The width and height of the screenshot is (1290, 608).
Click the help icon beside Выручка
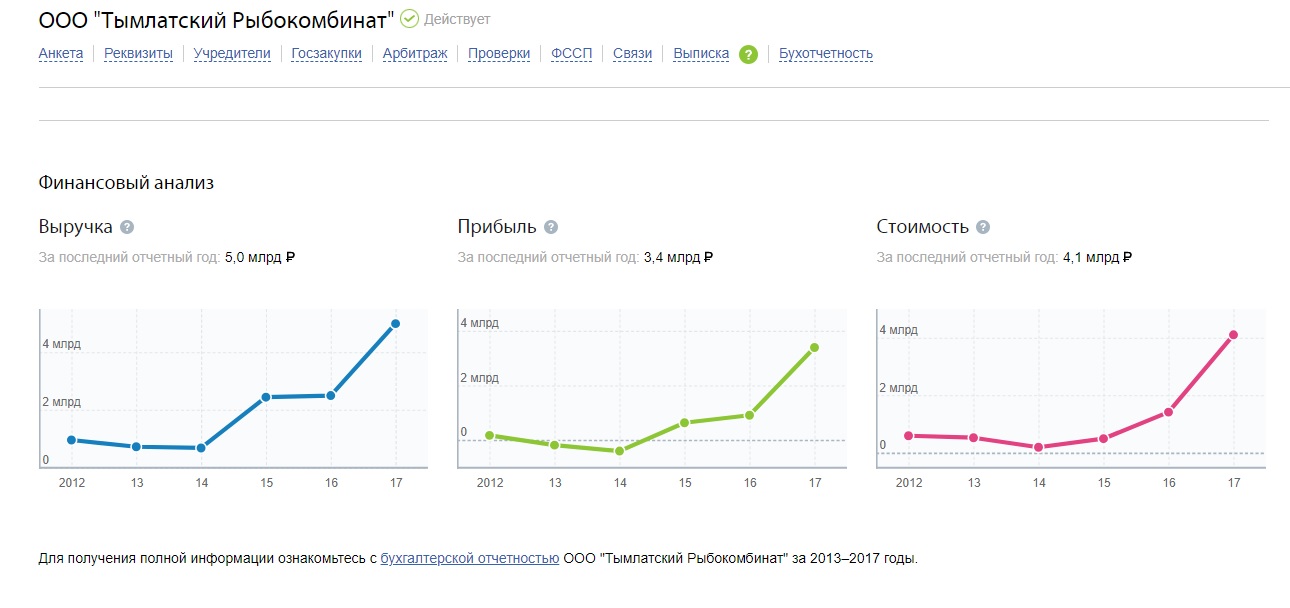tap(127, 227)
